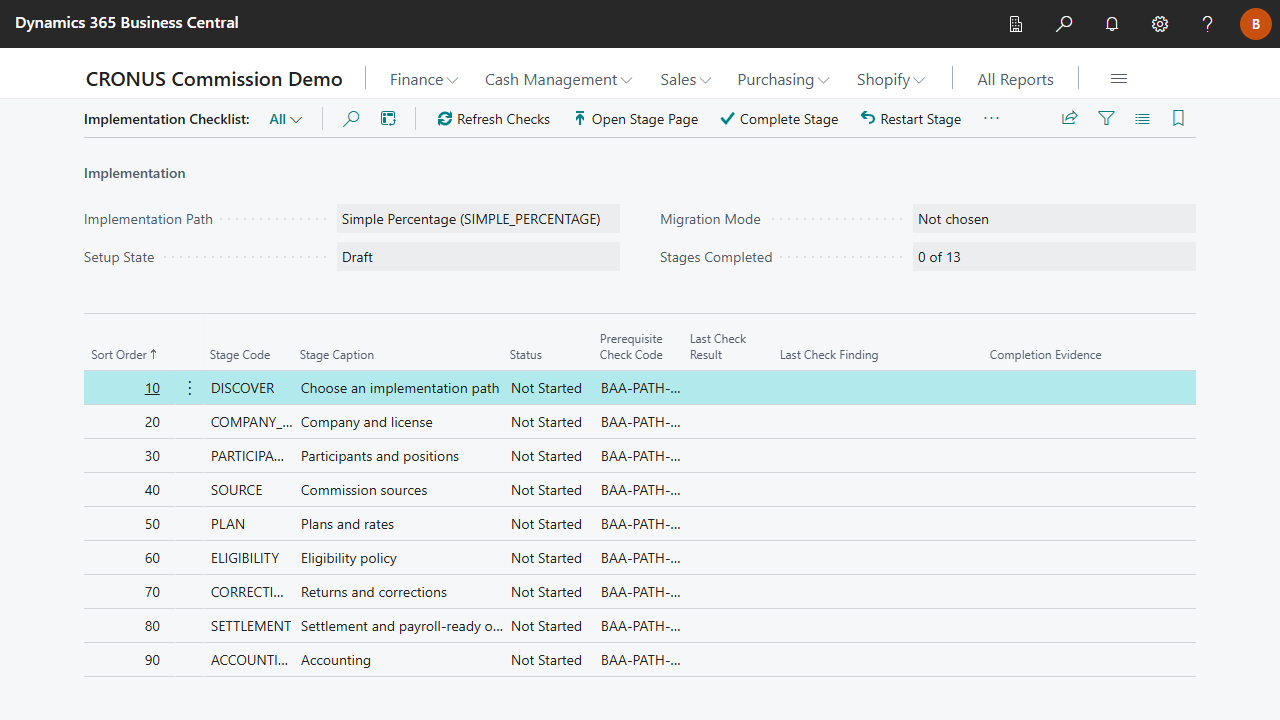Open All Reports
The image size is (1280, 720).
[1015, 79]
